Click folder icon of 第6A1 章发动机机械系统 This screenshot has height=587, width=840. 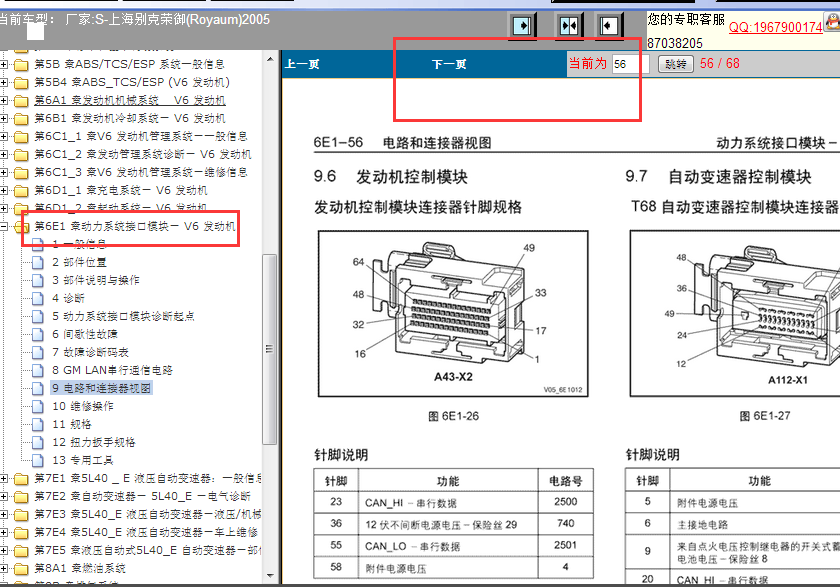(x=21, y=101)
